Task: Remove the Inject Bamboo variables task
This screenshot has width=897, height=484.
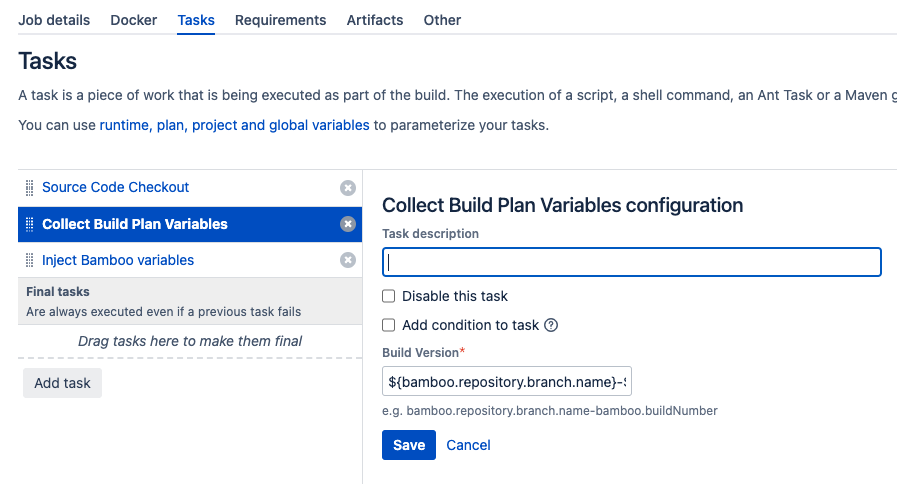Action: point(347,260)
